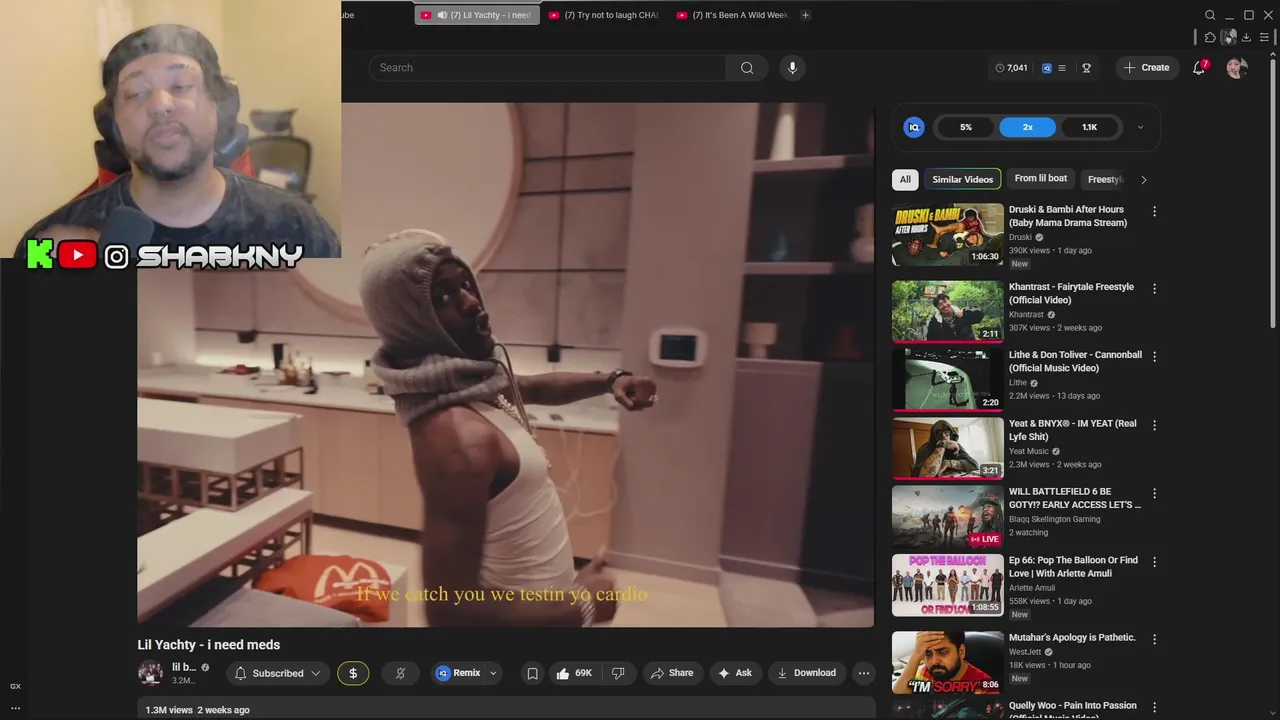The height and width of the screenshot is (720, 1280).
Task: Select the All filter chip
Action: pyautogui.click(x=905, y=179)
